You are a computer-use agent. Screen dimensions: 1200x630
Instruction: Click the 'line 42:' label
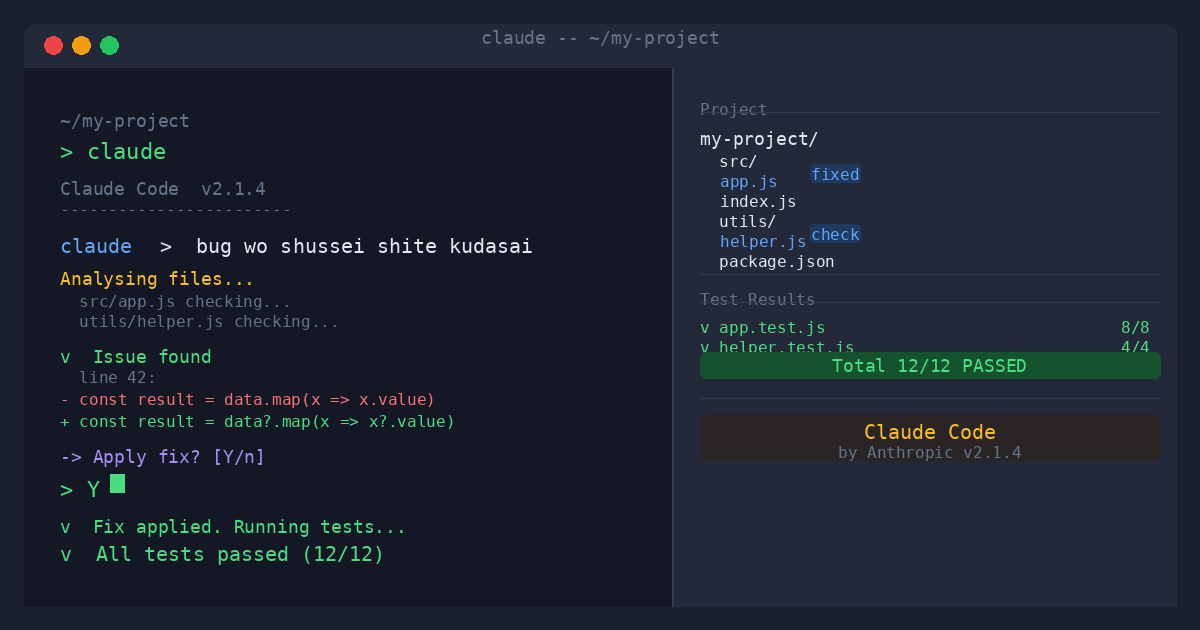(x=118, y=378)
